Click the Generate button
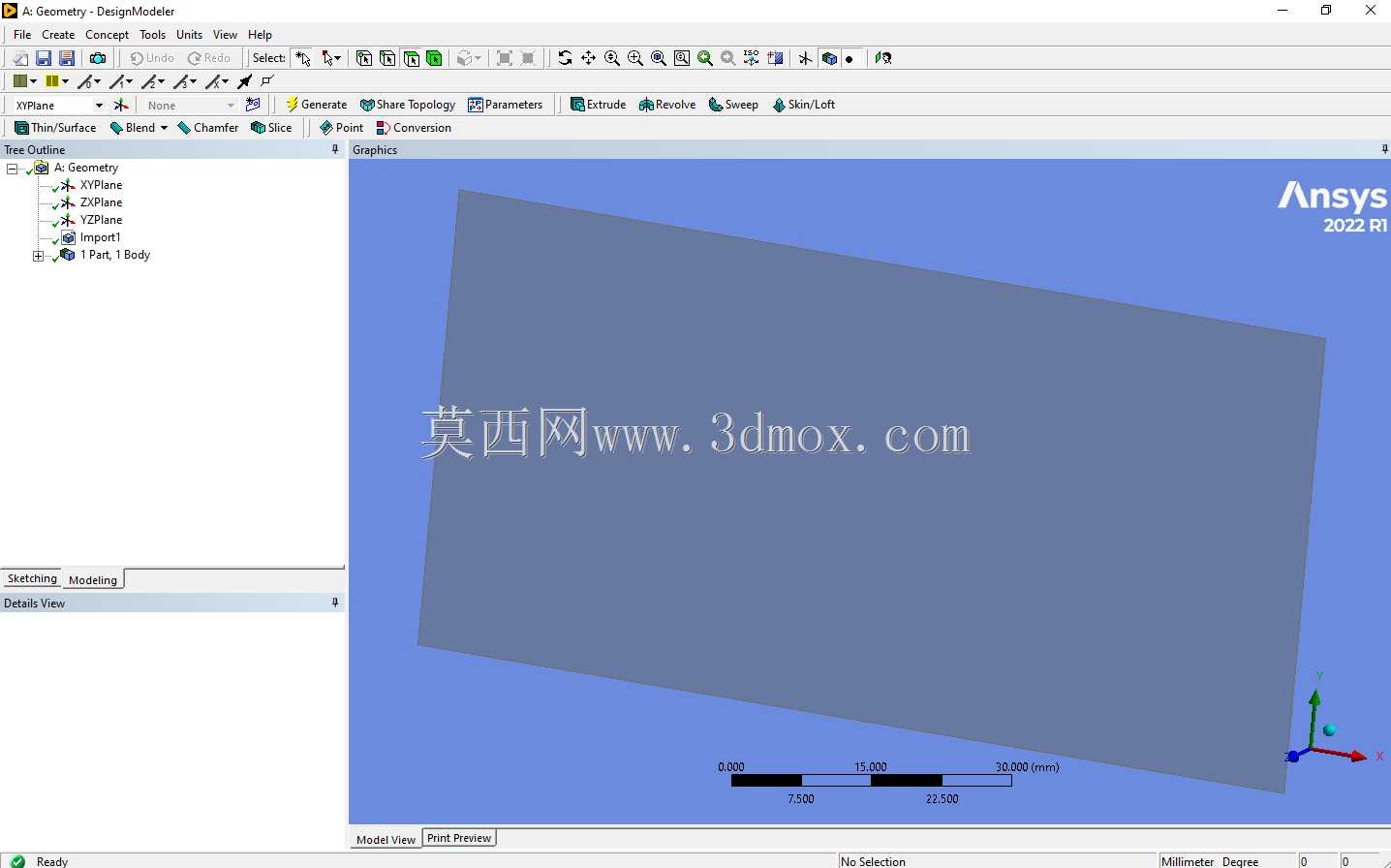The width and height of the screenshot is (1391, 868). point(316,105)
